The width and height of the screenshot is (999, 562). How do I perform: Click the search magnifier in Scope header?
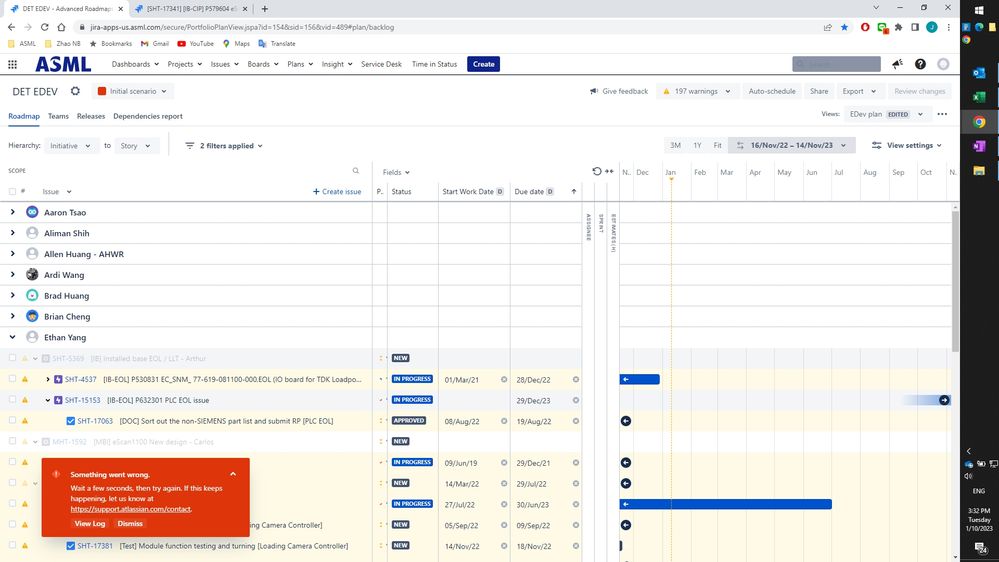355,171
